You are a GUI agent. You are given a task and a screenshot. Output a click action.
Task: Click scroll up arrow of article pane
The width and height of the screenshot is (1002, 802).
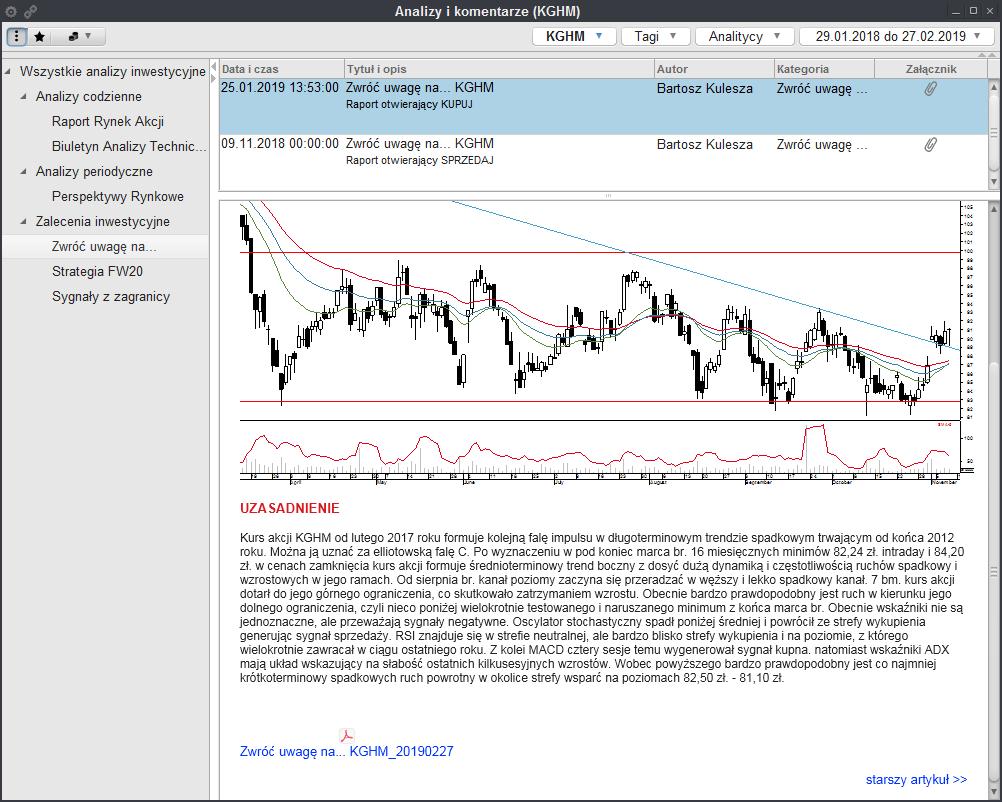(994, 208)
